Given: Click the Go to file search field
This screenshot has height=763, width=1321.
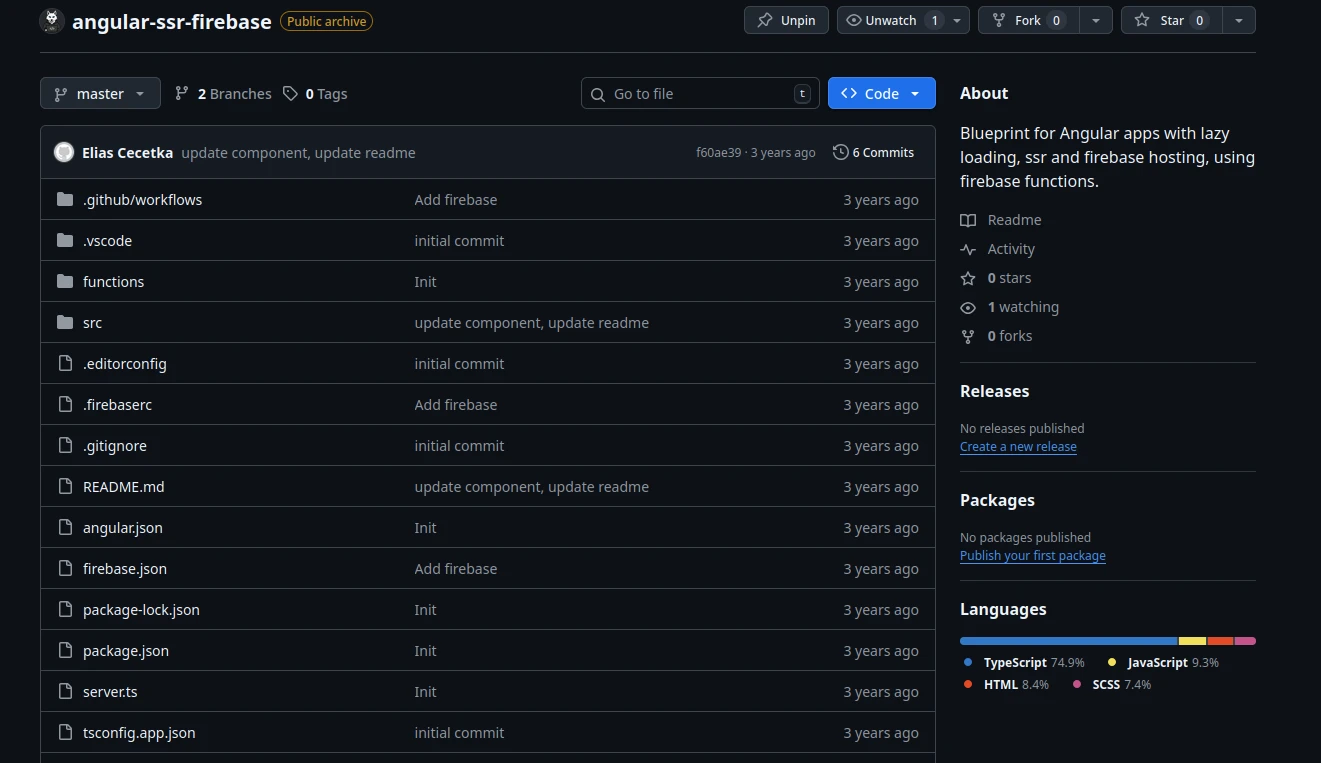Looking at the screenshot, I should coord(698,92).
